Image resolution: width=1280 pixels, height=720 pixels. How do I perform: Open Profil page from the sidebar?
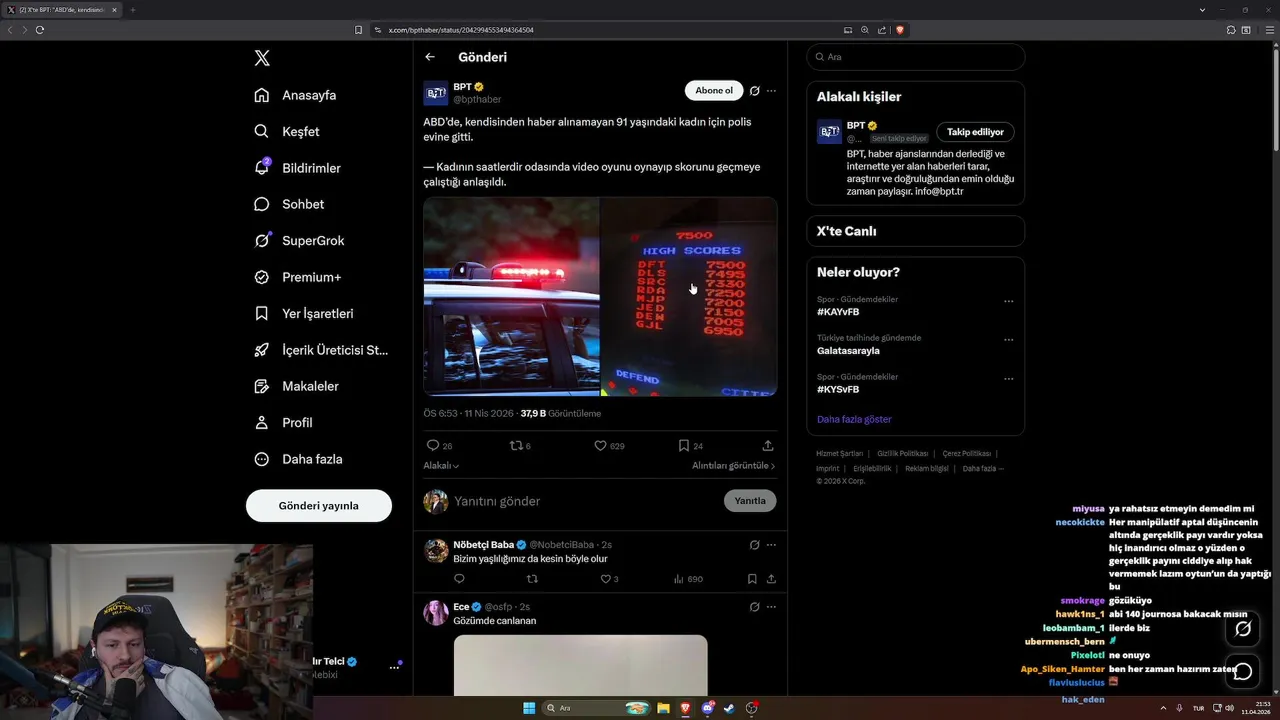(x=283, y=422)
